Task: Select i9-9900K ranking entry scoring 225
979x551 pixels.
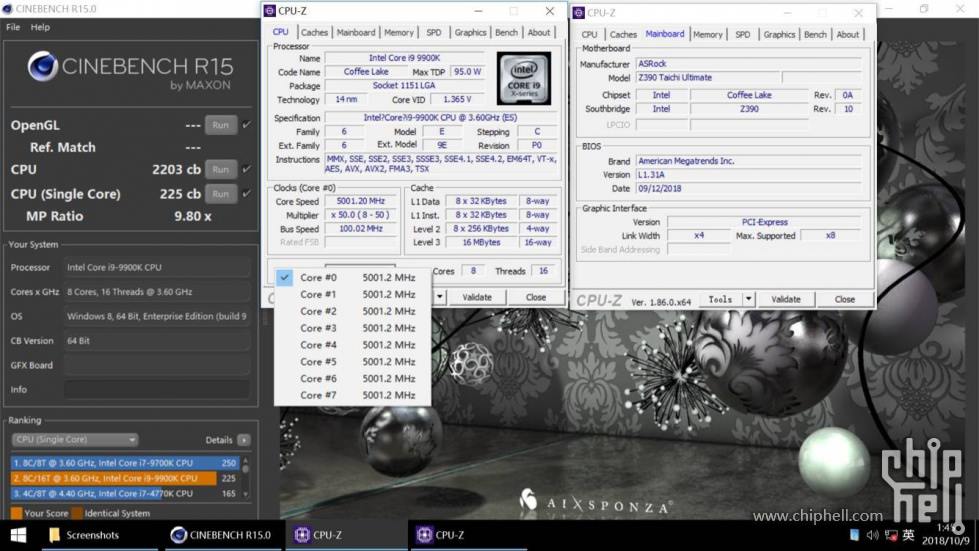Action: 125,478
